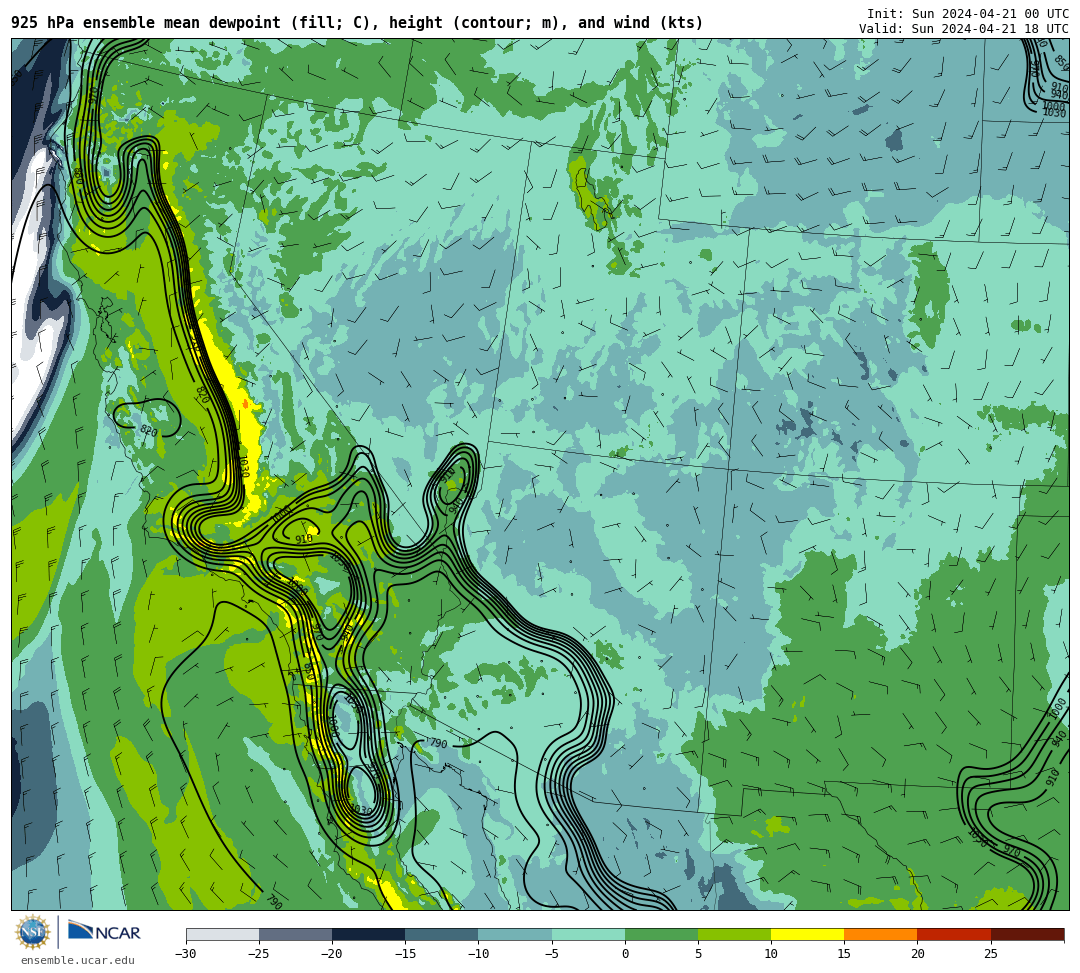Click the 15 to 20 orange colorbar segment
This screenshot has width=1080, height=973.
pyautogui.click(x=881, y=934)
